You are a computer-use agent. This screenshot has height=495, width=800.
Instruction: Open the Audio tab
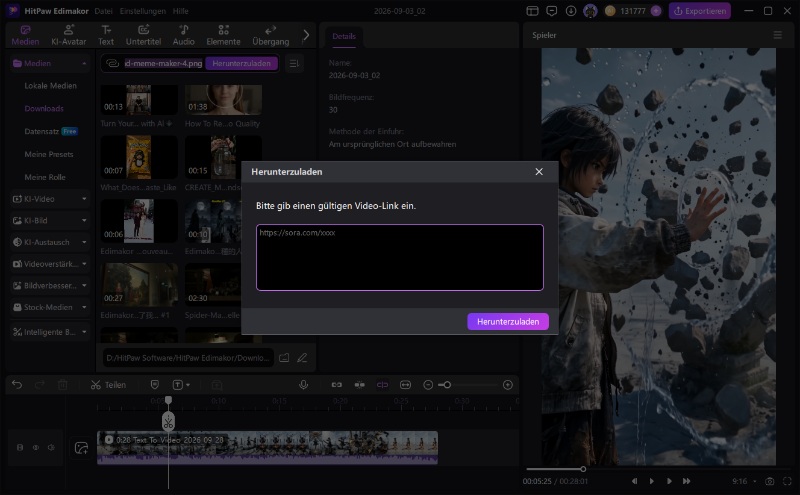(x=183, y=35)
